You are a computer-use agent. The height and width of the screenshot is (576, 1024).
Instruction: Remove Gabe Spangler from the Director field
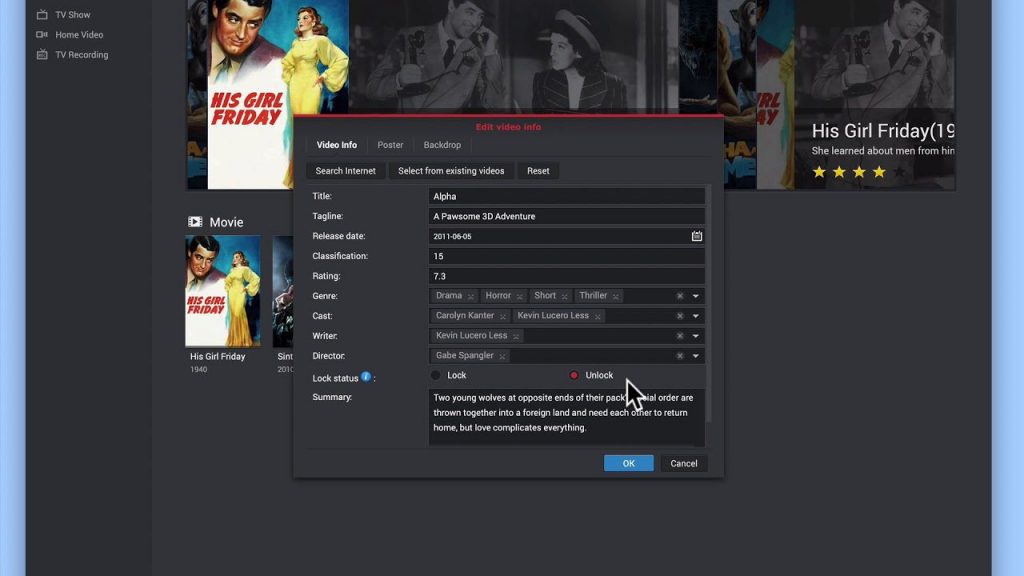502,357
